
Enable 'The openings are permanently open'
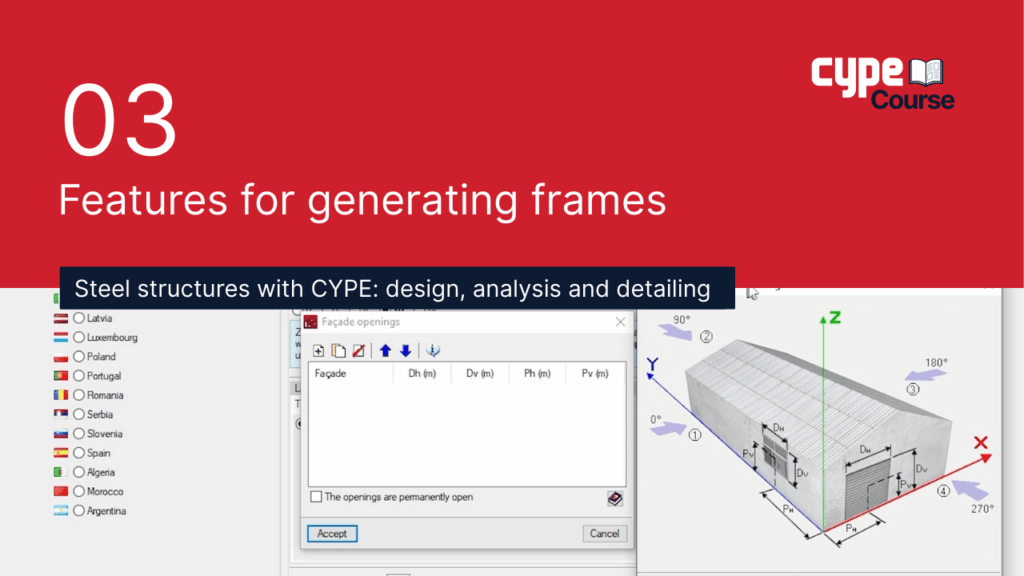(x=317, y=497)
